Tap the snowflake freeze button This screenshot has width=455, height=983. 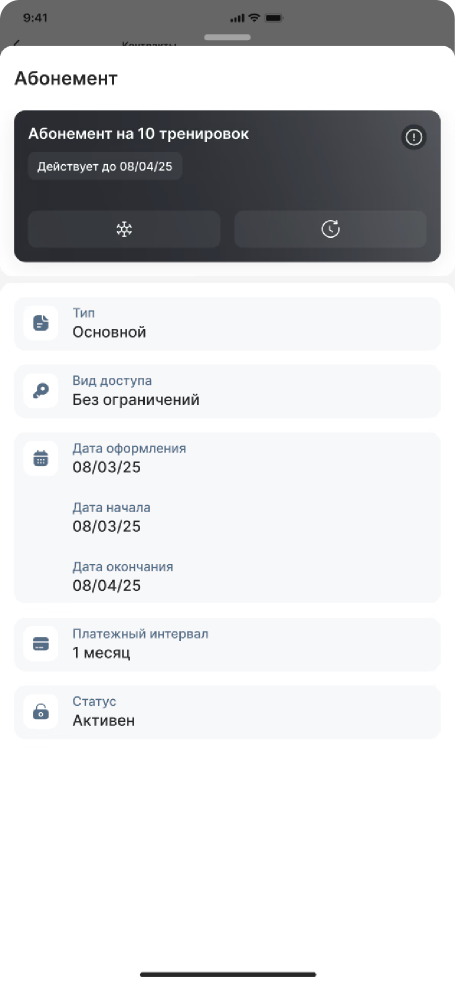[x=124, y=229]
